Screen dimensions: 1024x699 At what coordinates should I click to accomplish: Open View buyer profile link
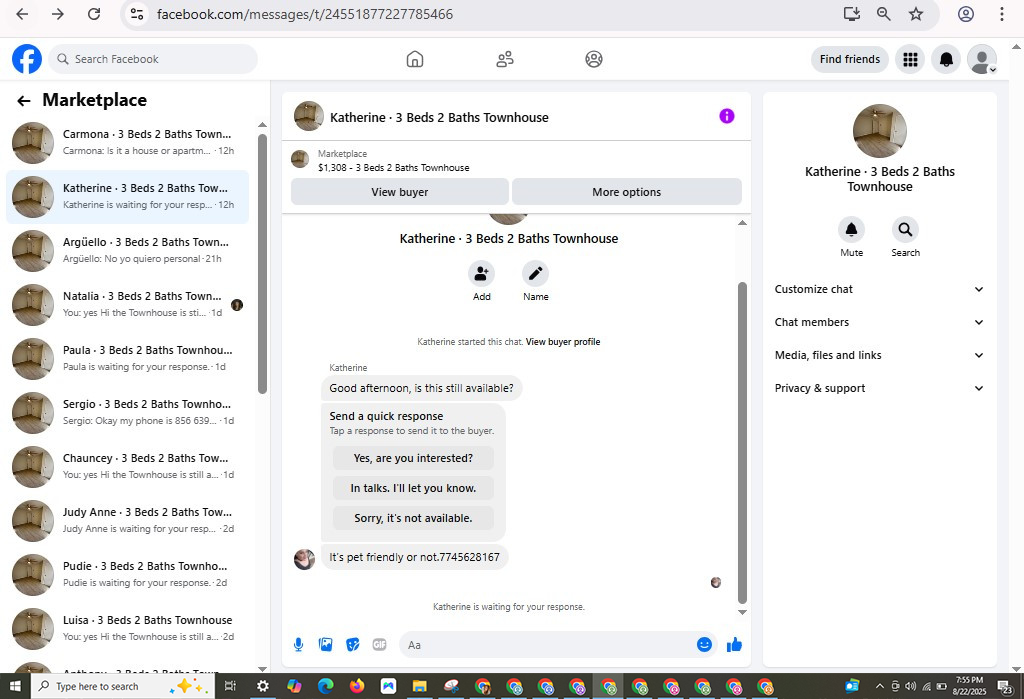[x=563, y=342]
